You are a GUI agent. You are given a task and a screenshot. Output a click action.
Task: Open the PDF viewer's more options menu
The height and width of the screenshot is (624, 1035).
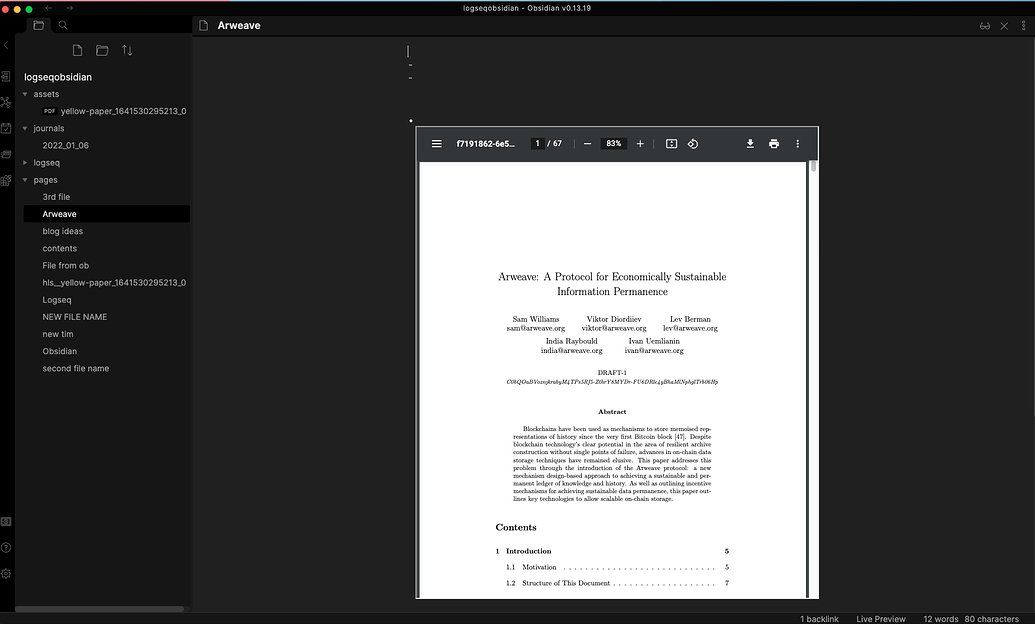(797, 143)
